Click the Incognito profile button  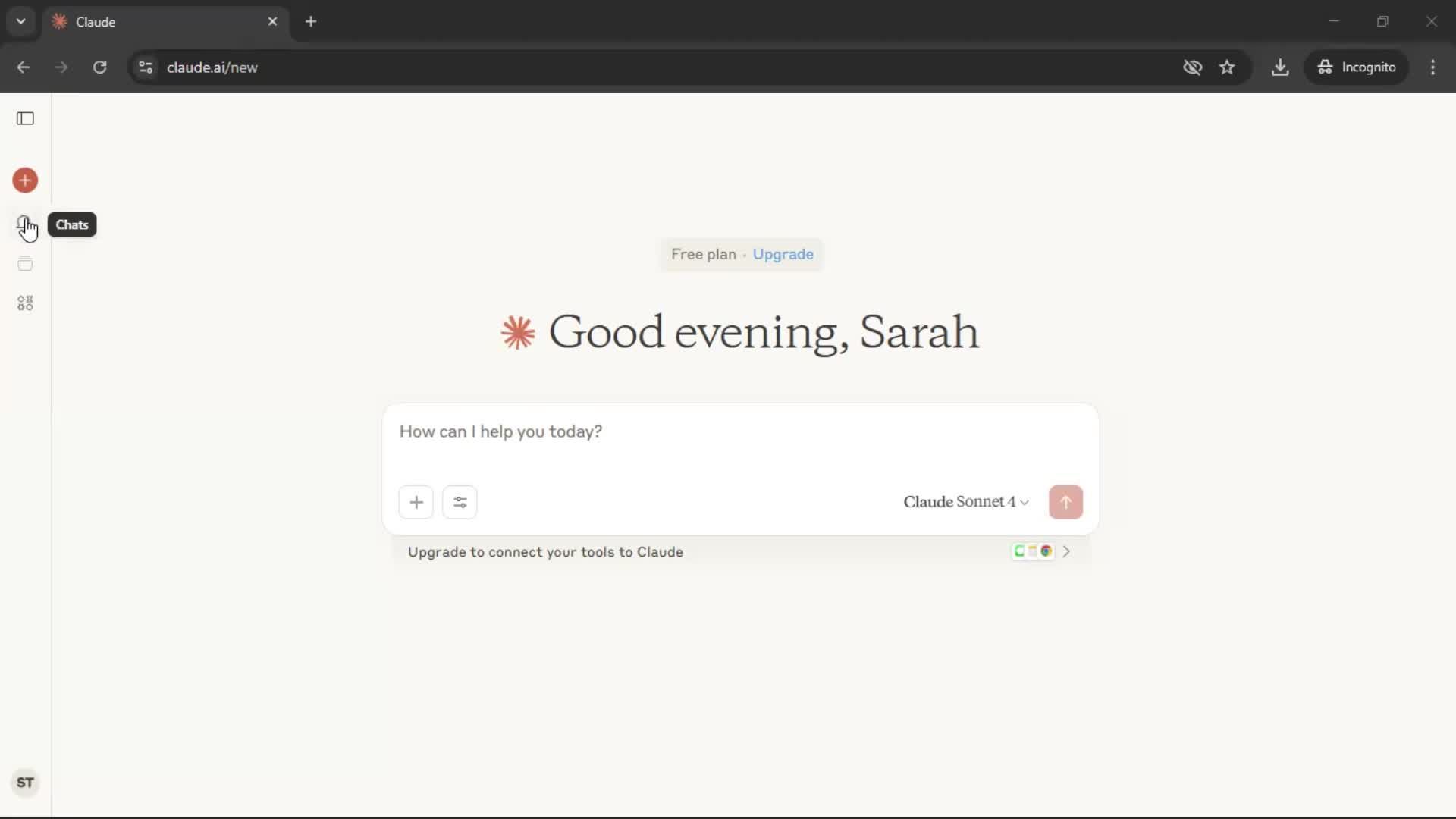[1357, 67]
